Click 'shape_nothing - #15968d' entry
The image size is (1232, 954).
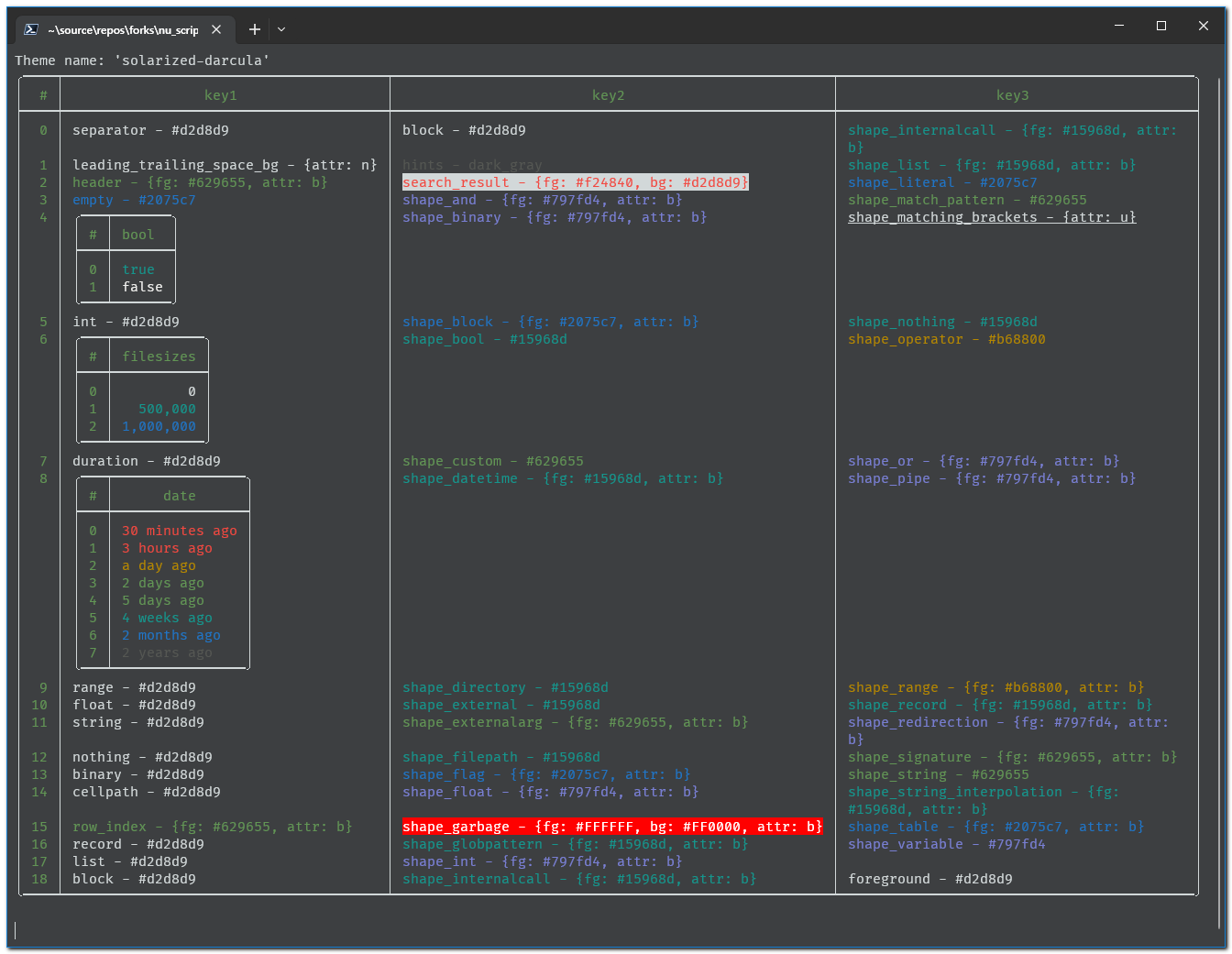coord(942,322)
